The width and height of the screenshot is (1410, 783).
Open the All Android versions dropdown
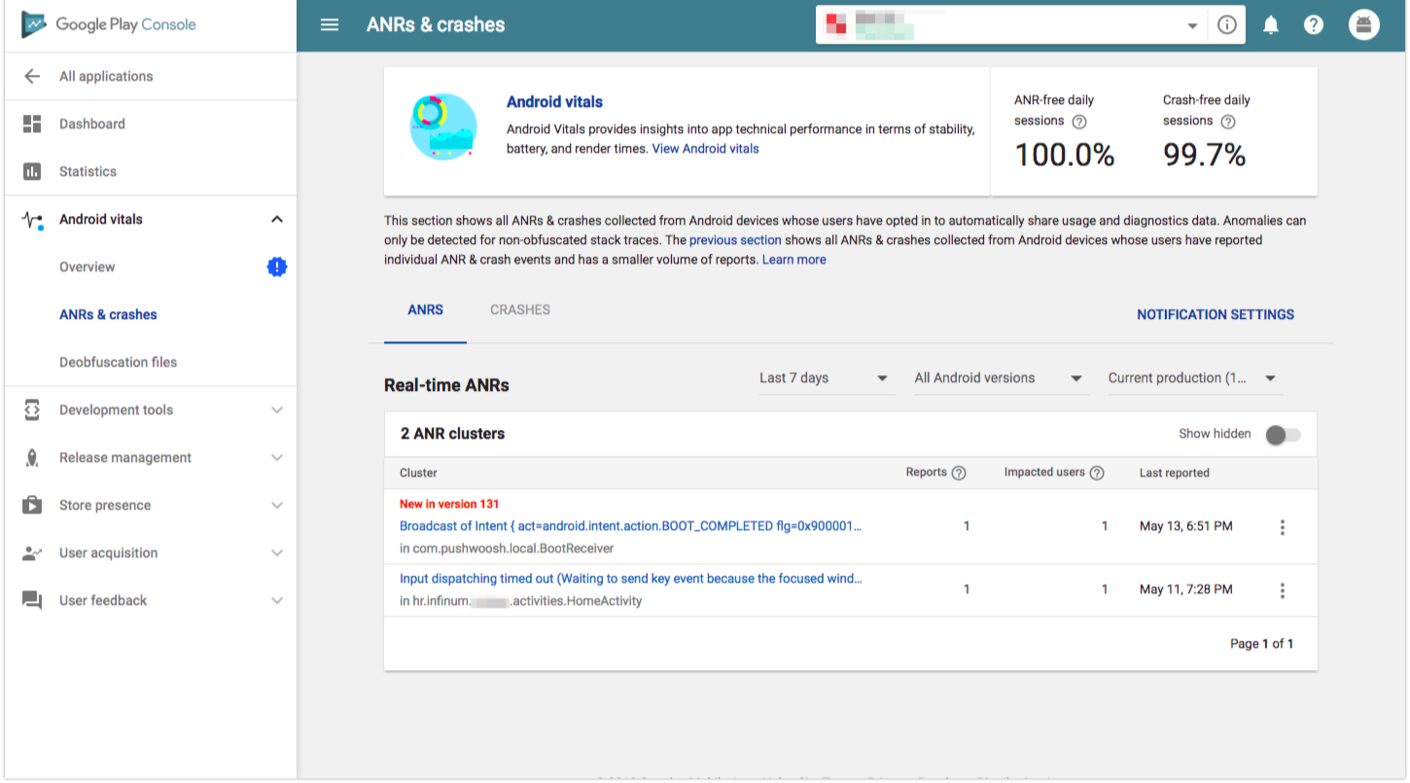[x=998, y=378]
